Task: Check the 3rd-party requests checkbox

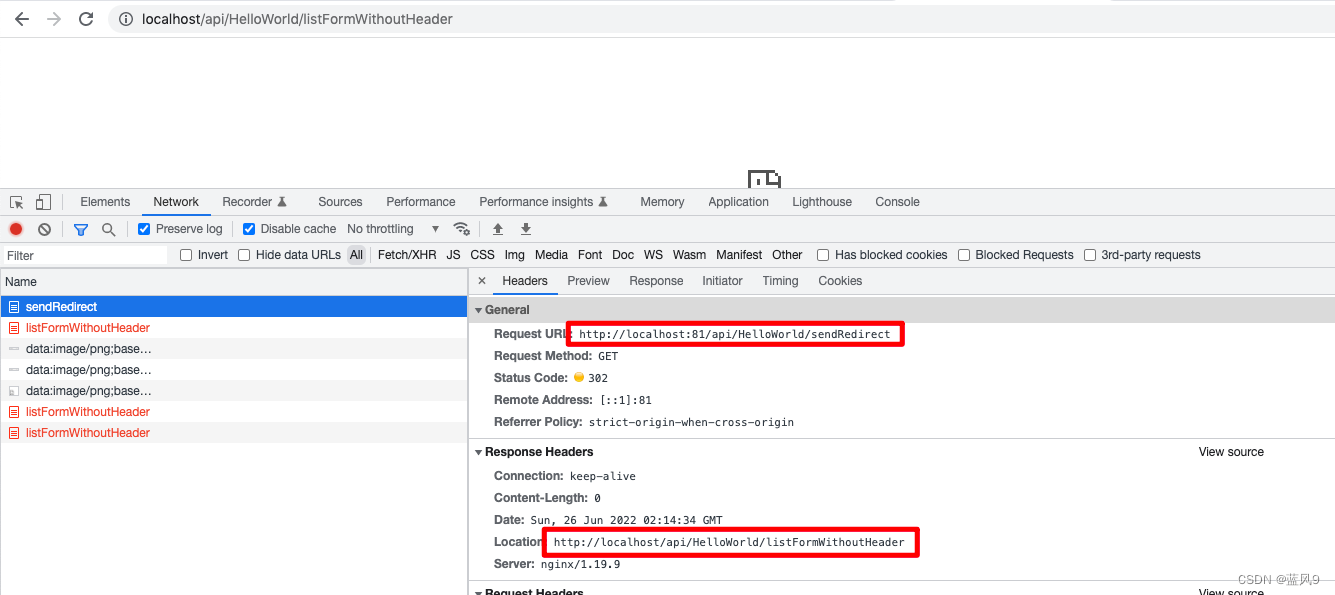Action: 1090,255
